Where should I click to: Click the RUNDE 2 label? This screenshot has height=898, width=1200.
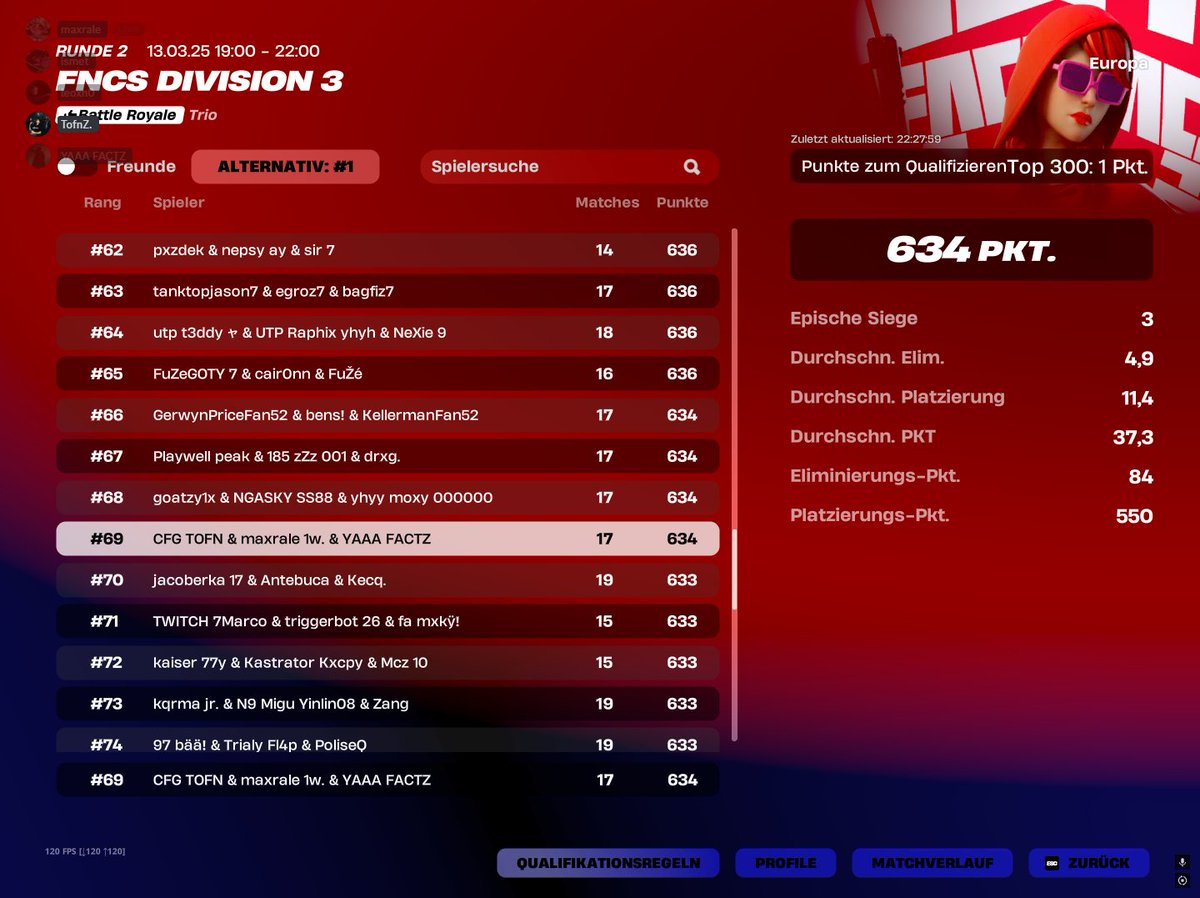(x=92, y=50)
